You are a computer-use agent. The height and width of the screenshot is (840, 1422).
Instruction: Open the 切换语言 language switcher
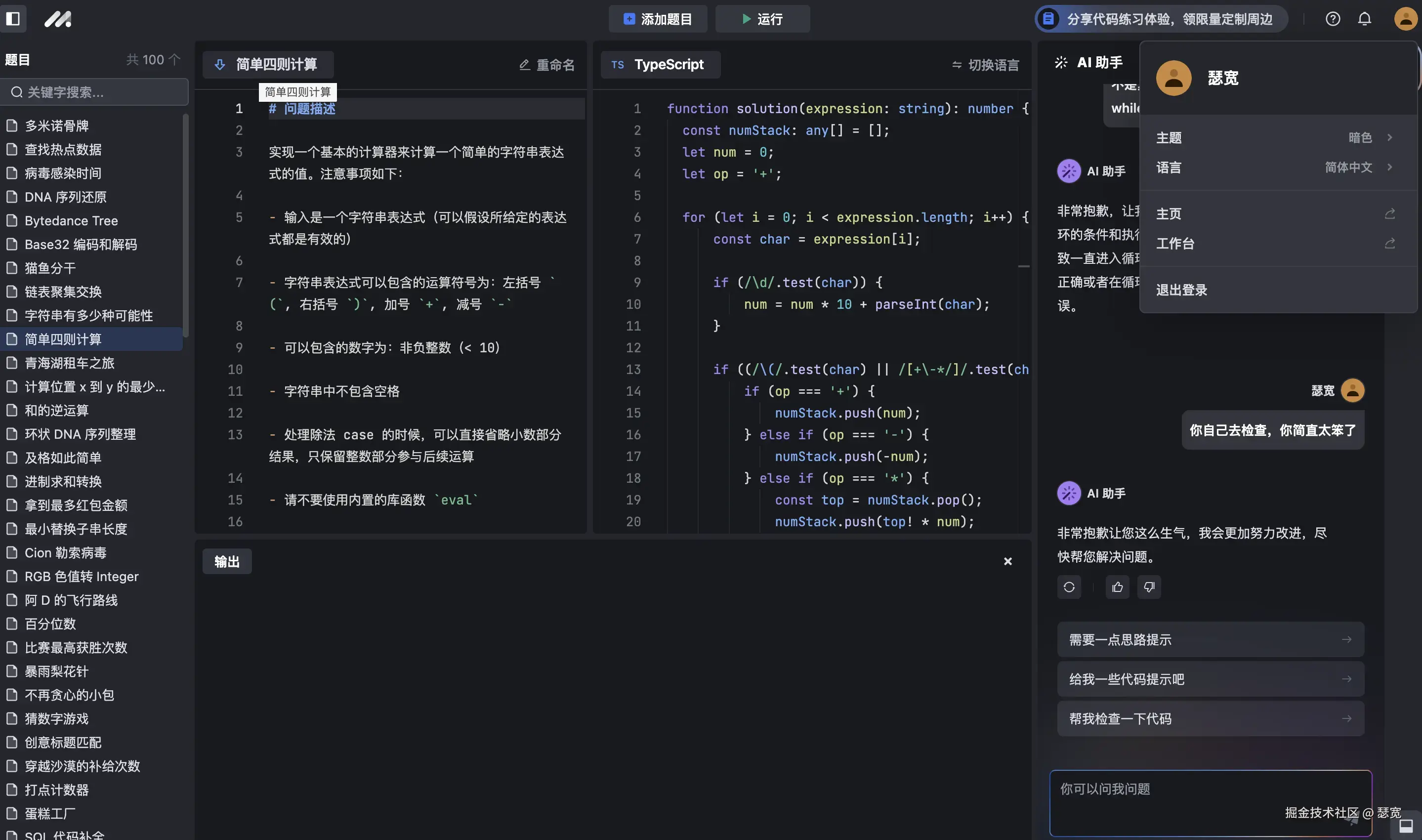(985, 65)
